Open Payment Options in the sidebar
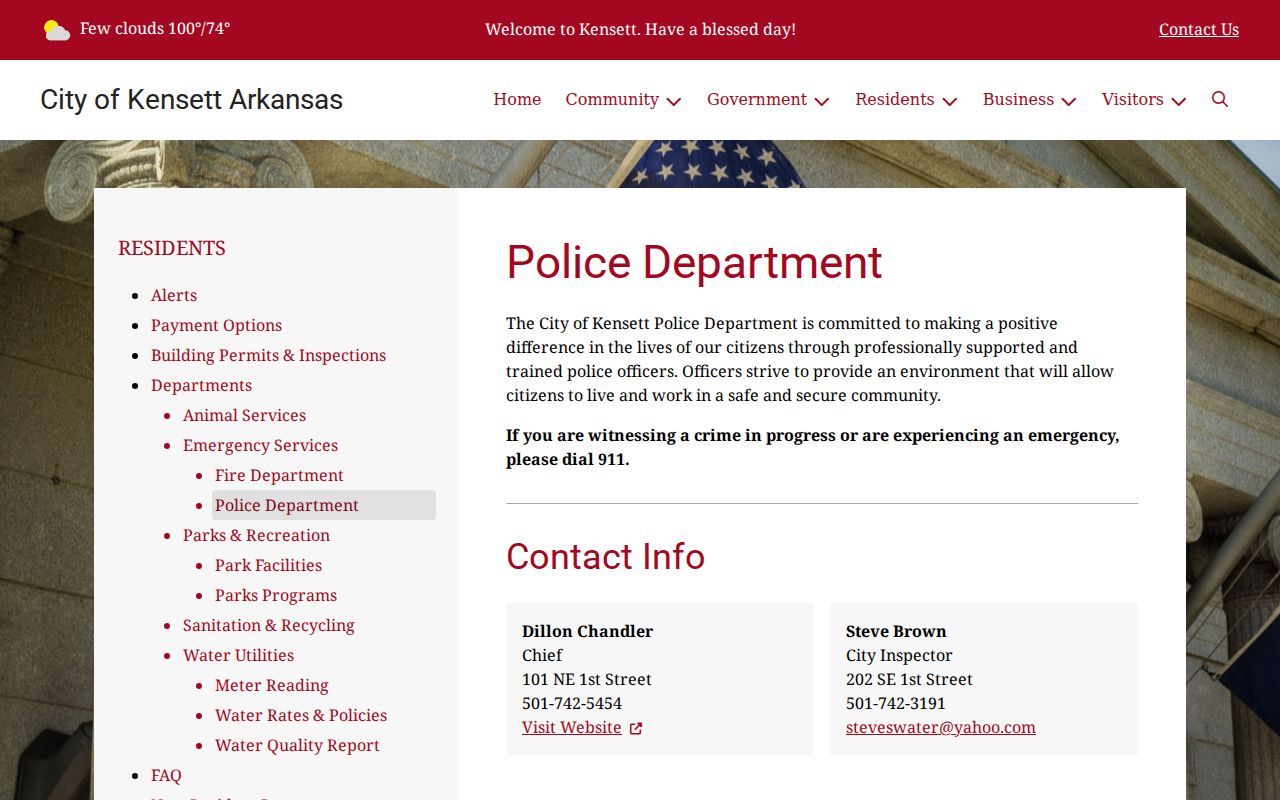 tap(216, 325)
